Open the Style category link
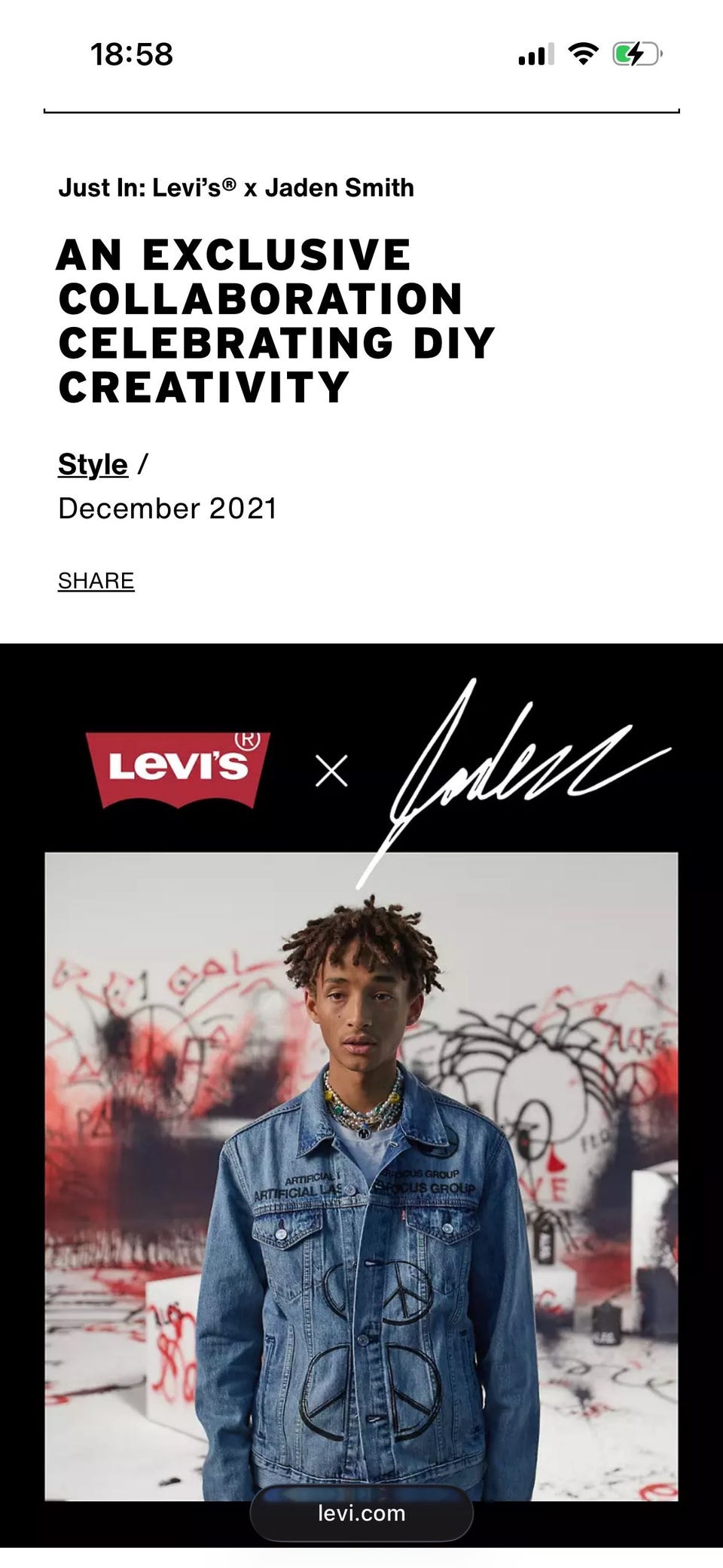The image size is (723, 1568). point(93,464)
